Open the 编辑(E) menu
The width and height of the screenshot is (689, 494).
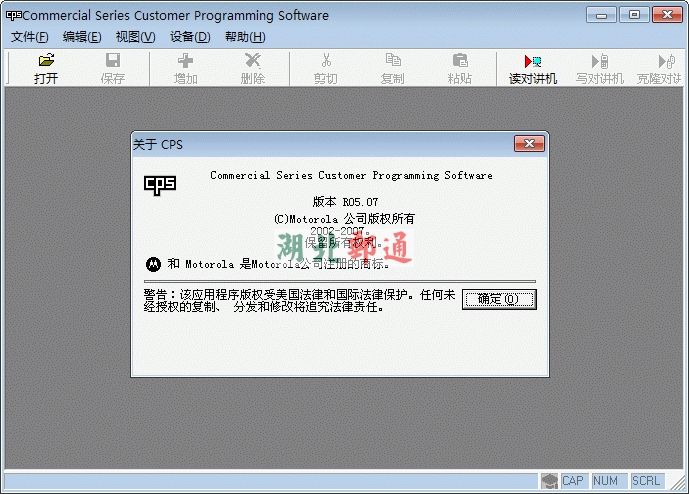(82, 37)
